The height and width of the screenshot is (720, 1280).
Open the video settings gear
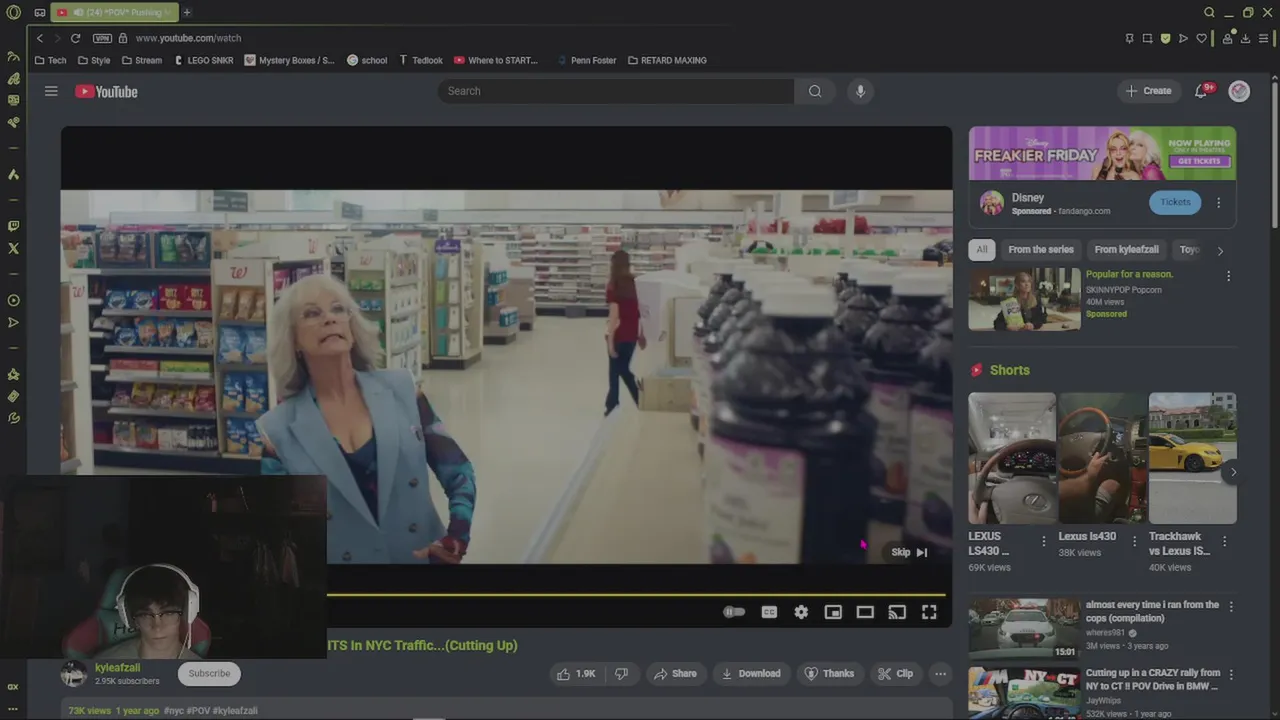(x=801, y=612)
